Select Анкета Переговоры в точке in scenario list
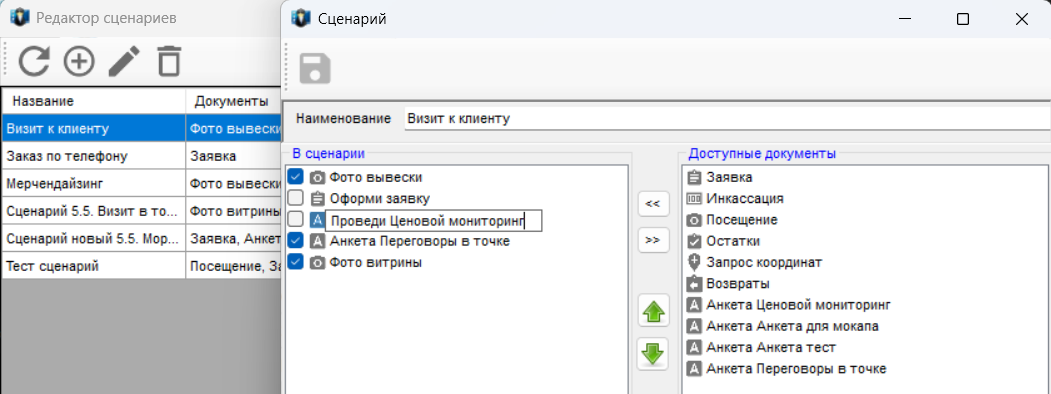This screenshot has height=394, width=1051. (x=420, y=241)
